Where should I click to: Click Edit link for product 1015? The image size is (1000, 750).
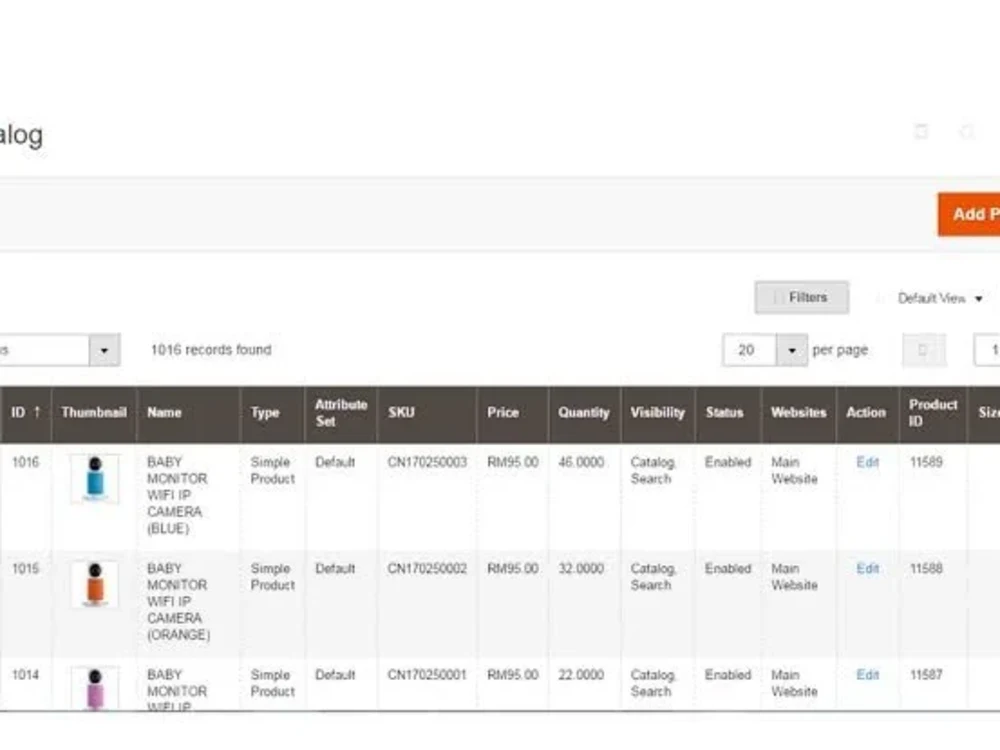pyautogui.click(x=867, y=569)
